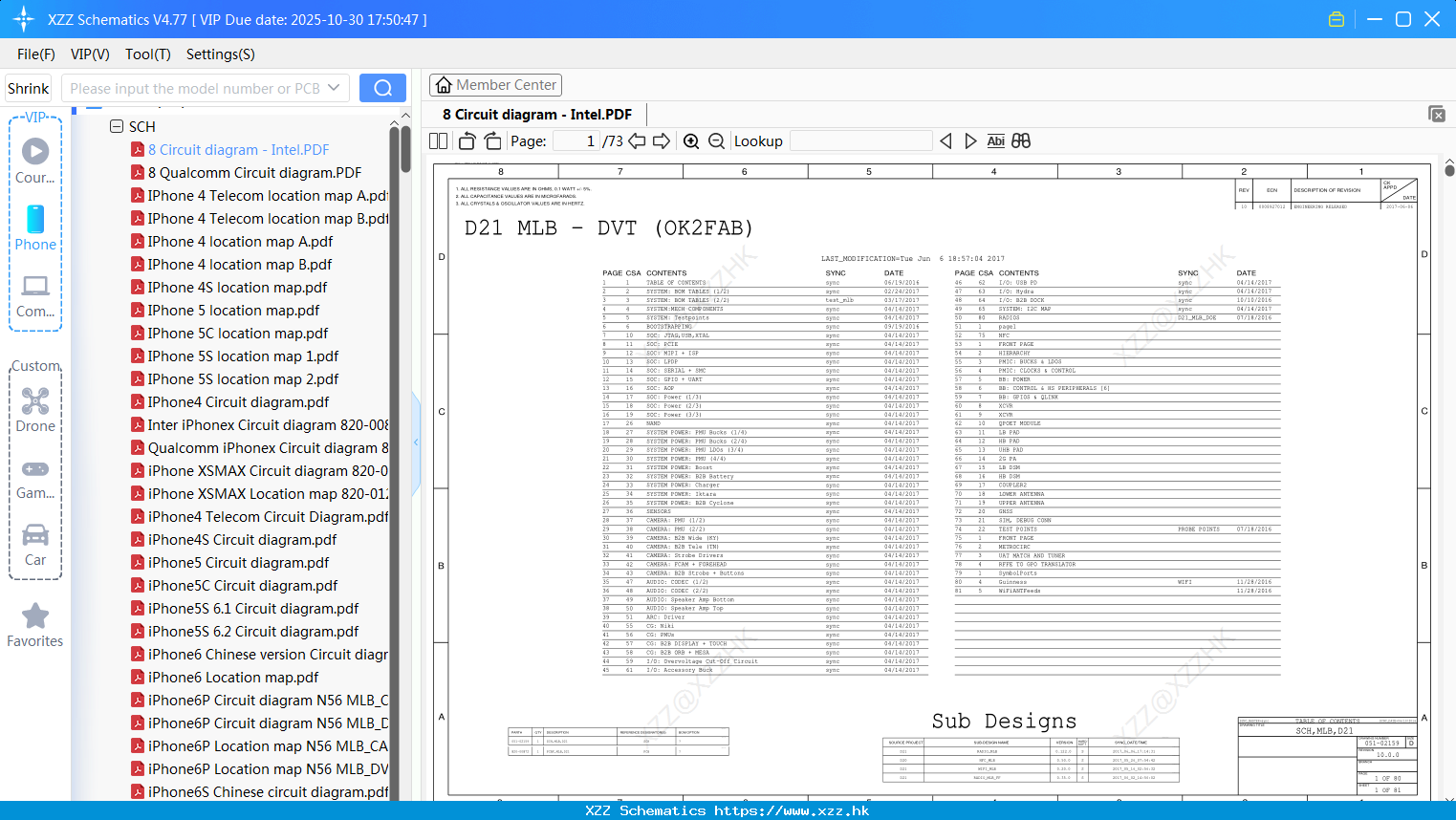Image resolution: width=1456 pixels, height=820 pixels.
Task: Select the Computer sidebar category
Action: [x=35, y=295]
